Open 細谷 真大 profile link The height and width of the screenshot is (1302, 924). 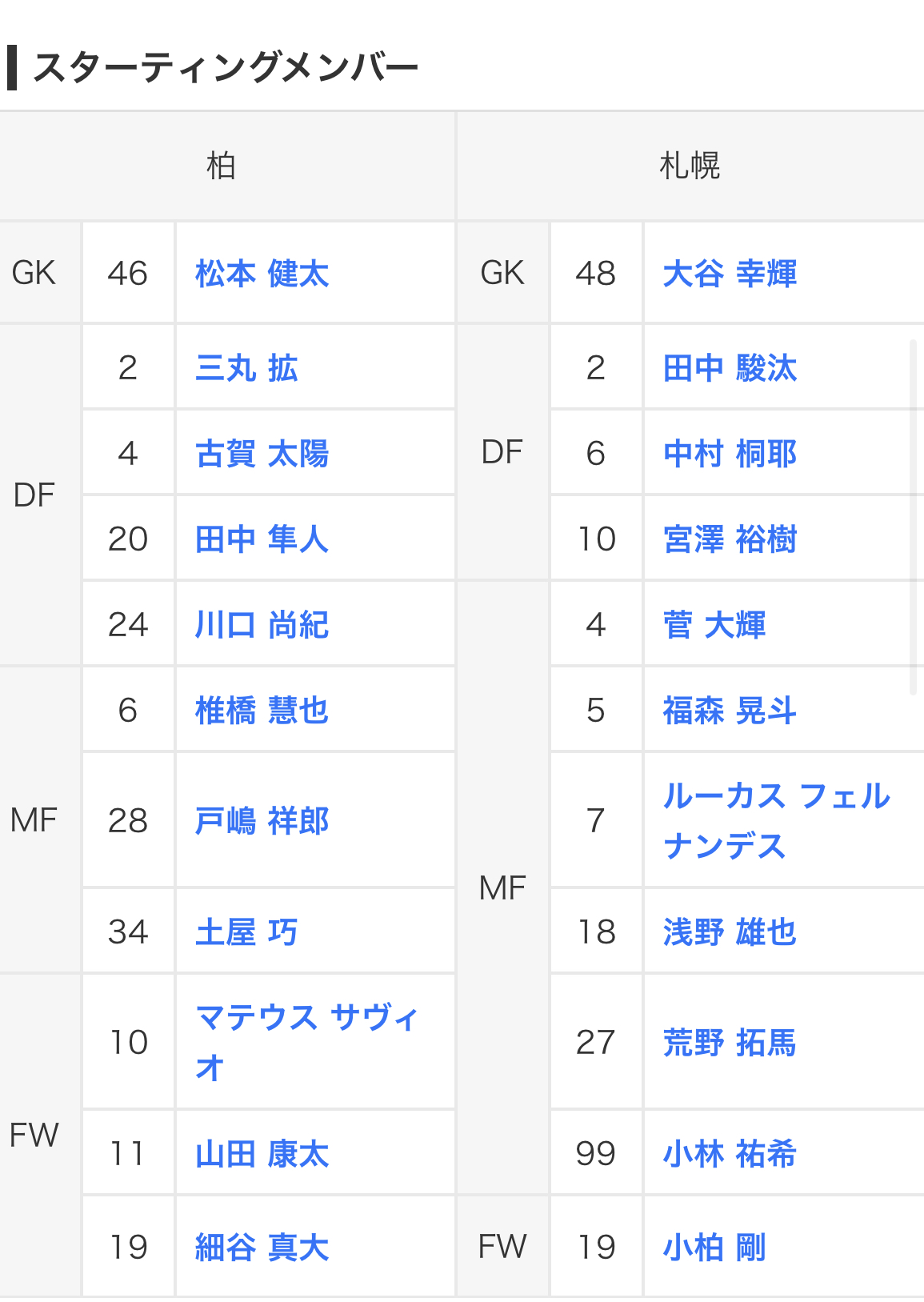[x=262, y=1248]
